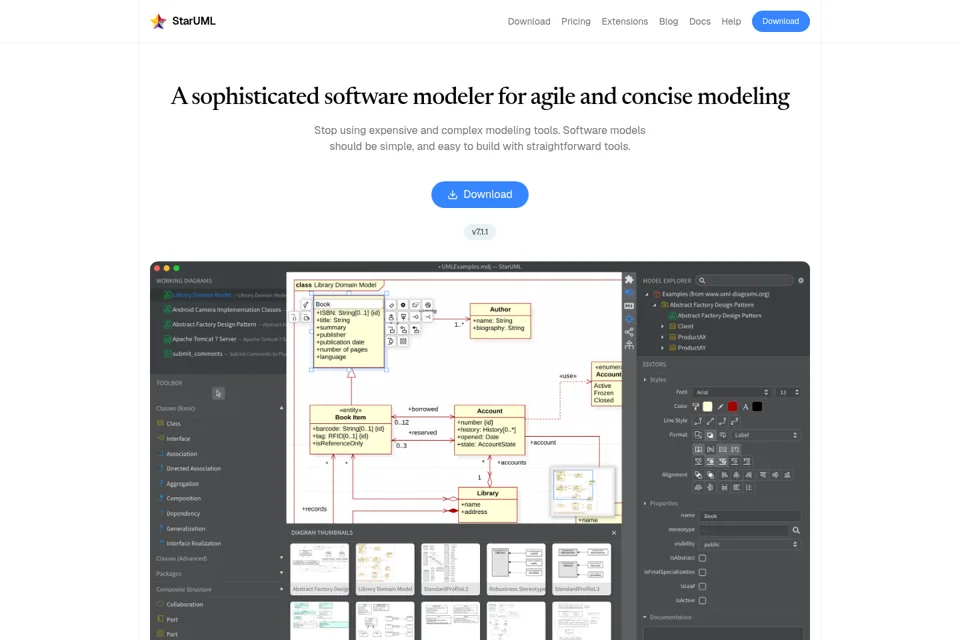Click the Share icon in the sidebar
Image resolution: width=960 pixels, height=640 pixels.
tap(629, 332)
